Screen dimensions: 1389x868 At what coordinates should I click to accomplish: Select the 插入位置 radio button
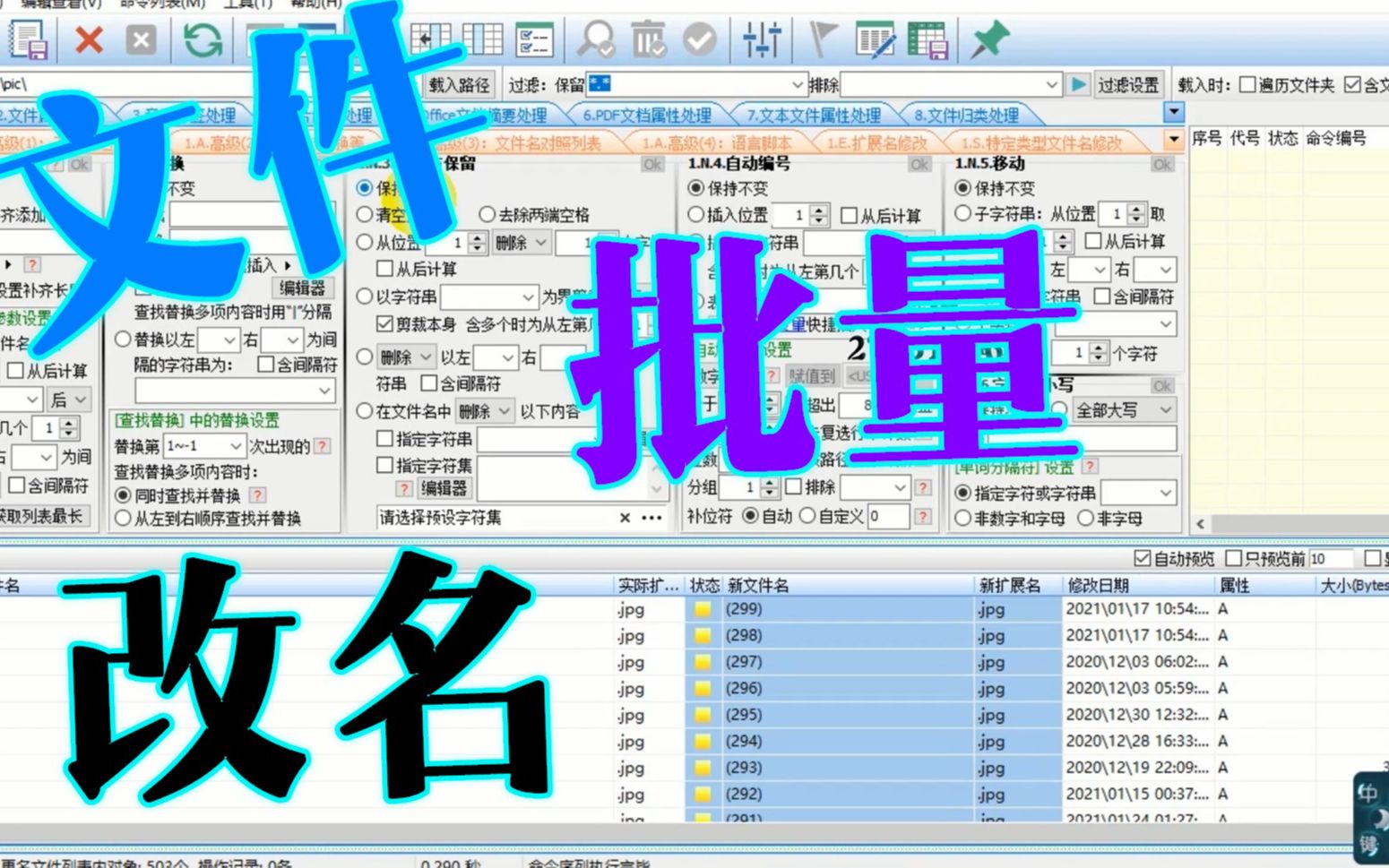point(695,215)
